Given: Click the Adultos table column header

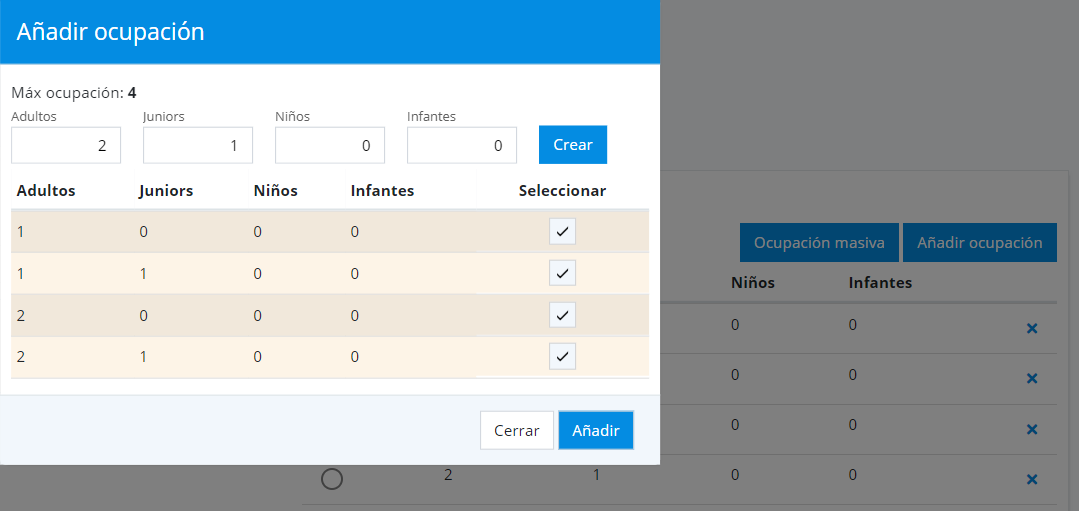Looking at the screenshot, I should 46,191.
